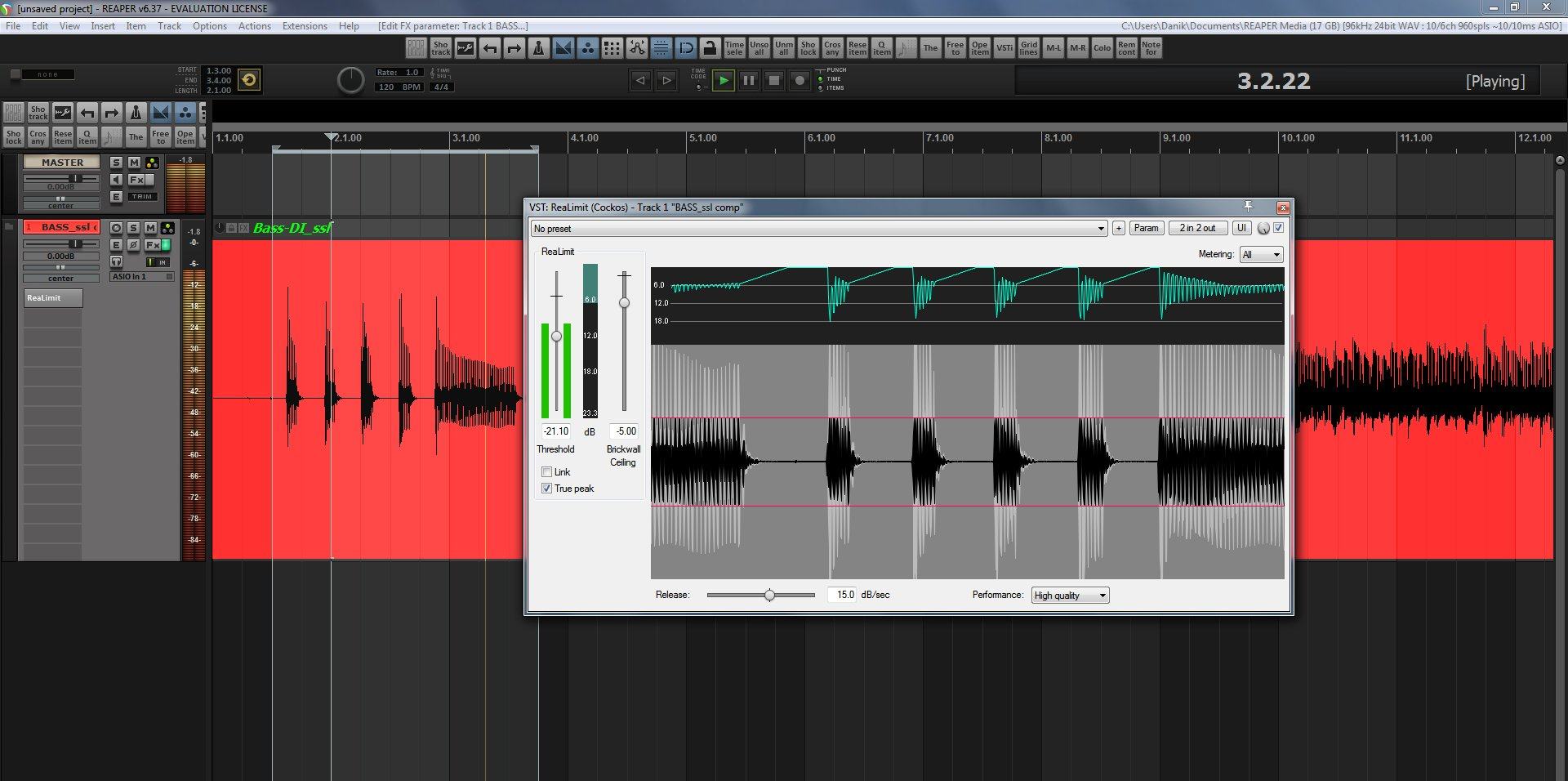Uncheck the True peak option
The image size is (1568, 781).
pos(546,489)
